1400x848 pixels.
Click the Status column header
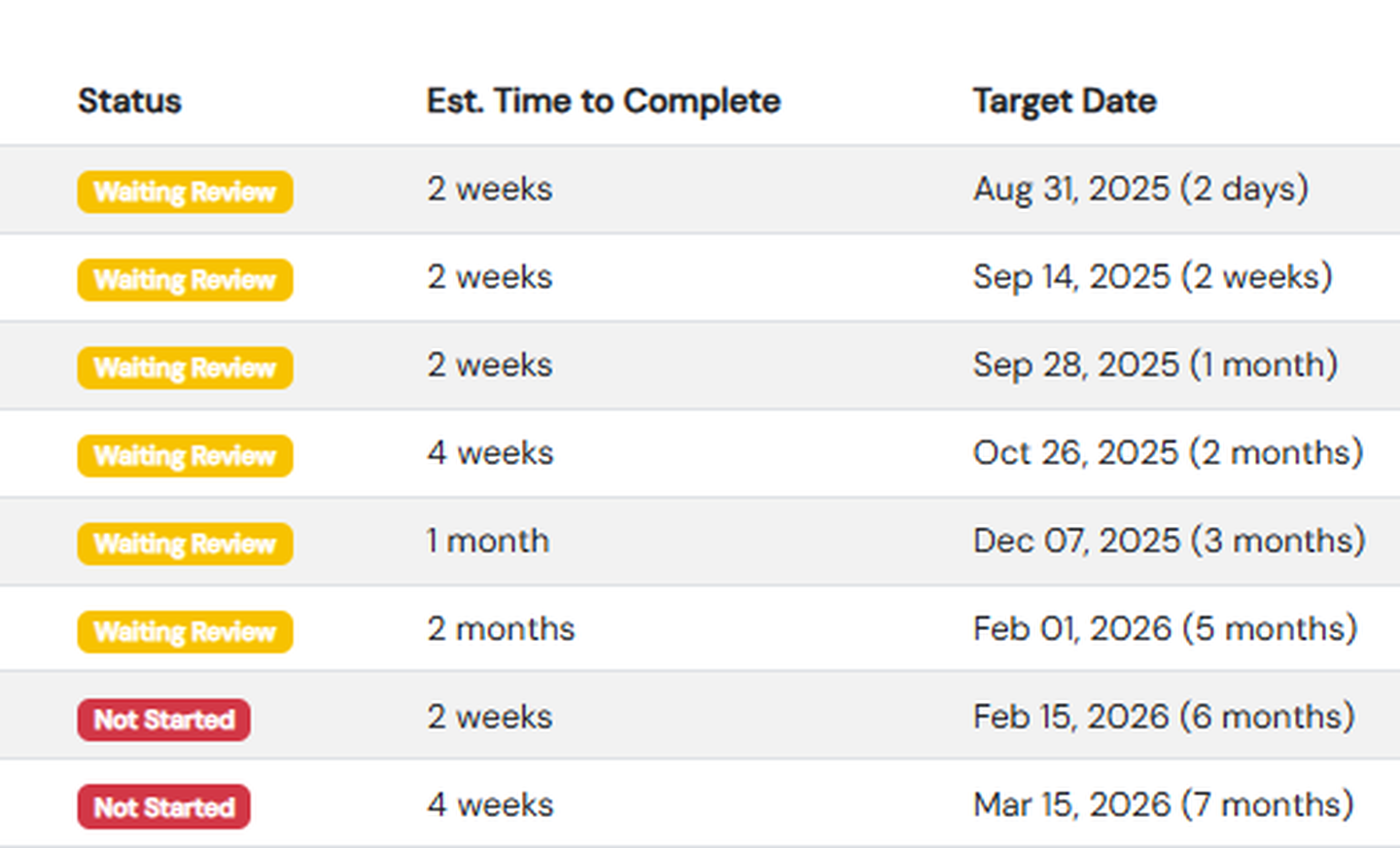tap(129, 101)
